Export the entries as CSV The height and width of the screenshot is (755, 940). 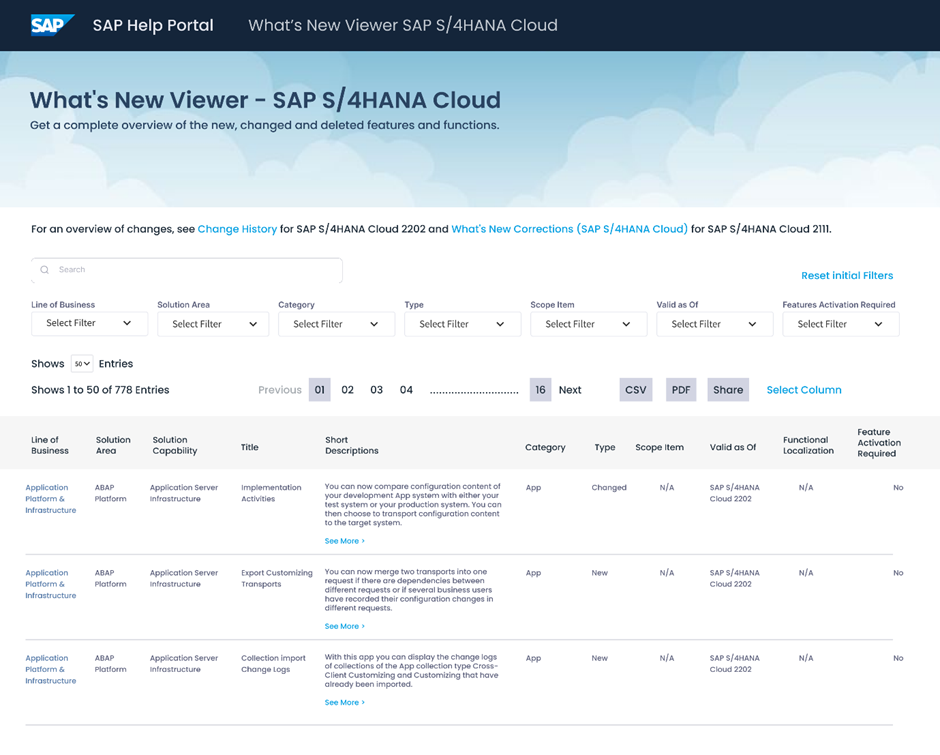point(635,390)
